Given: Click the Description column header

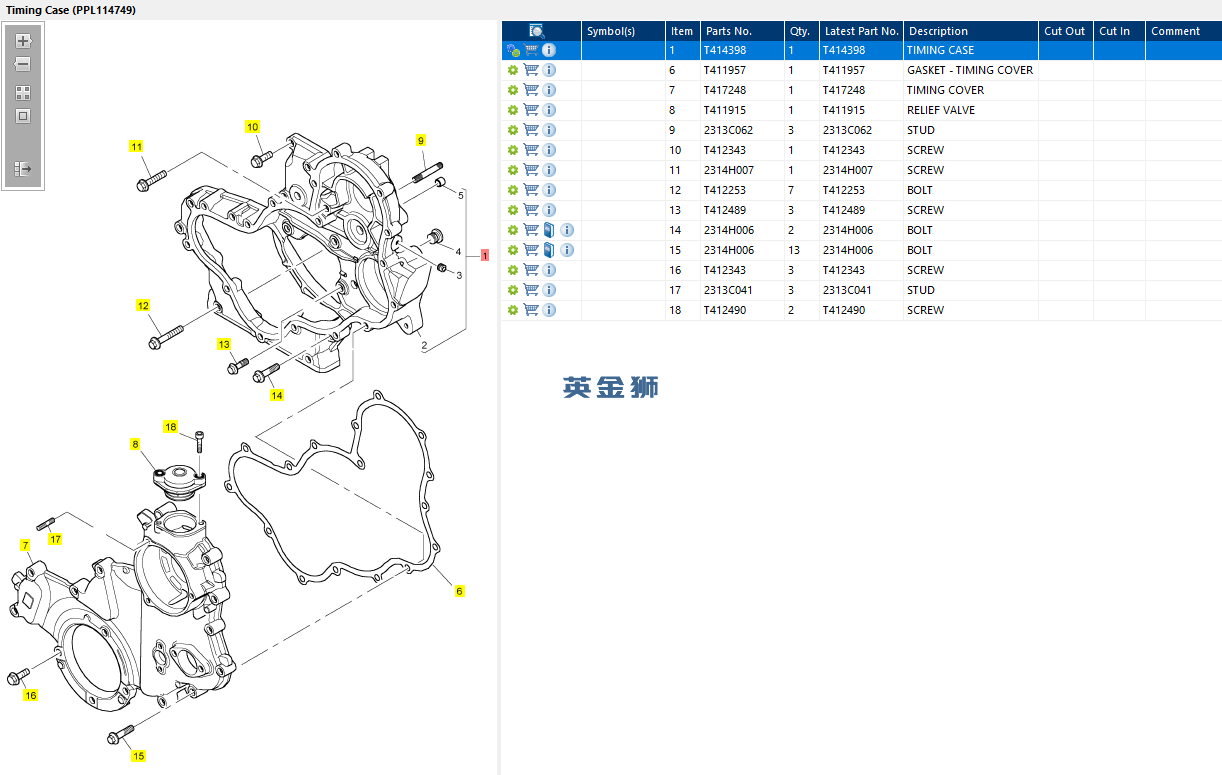Looking at the screenshot, I should (x=938, y=31).
